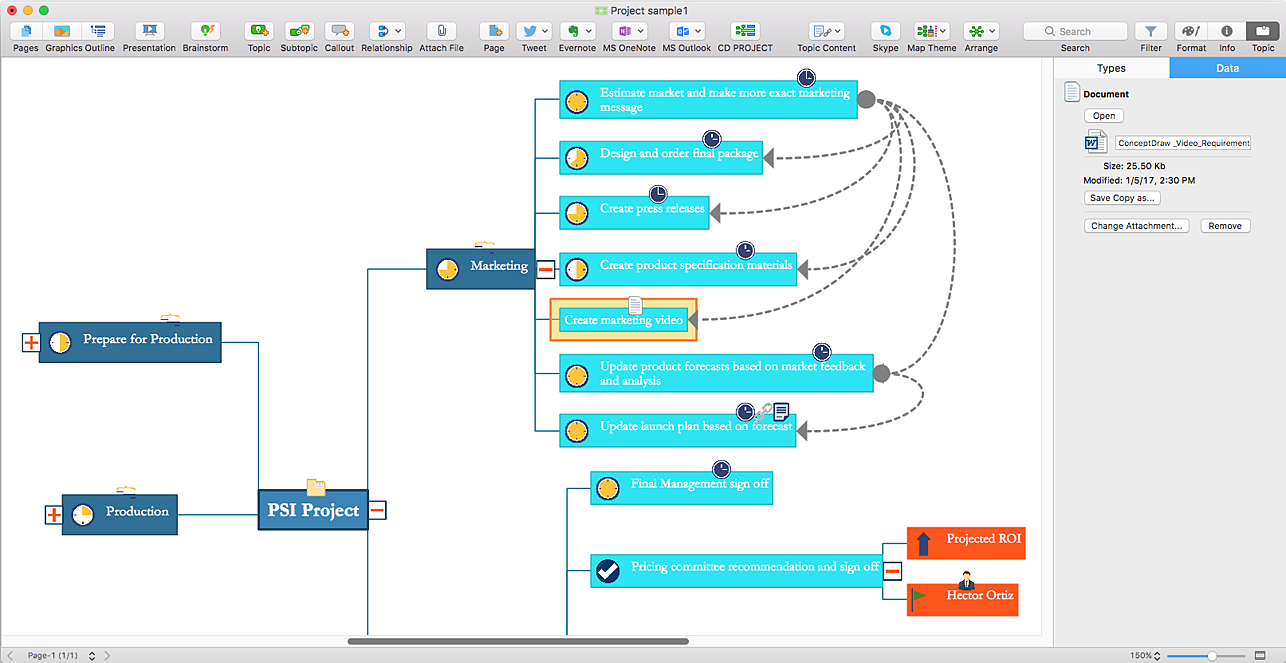This screenshot has width=1286, height=663.
Task: Collapse the Marketing branch minus button
Action: click(546, 269)
